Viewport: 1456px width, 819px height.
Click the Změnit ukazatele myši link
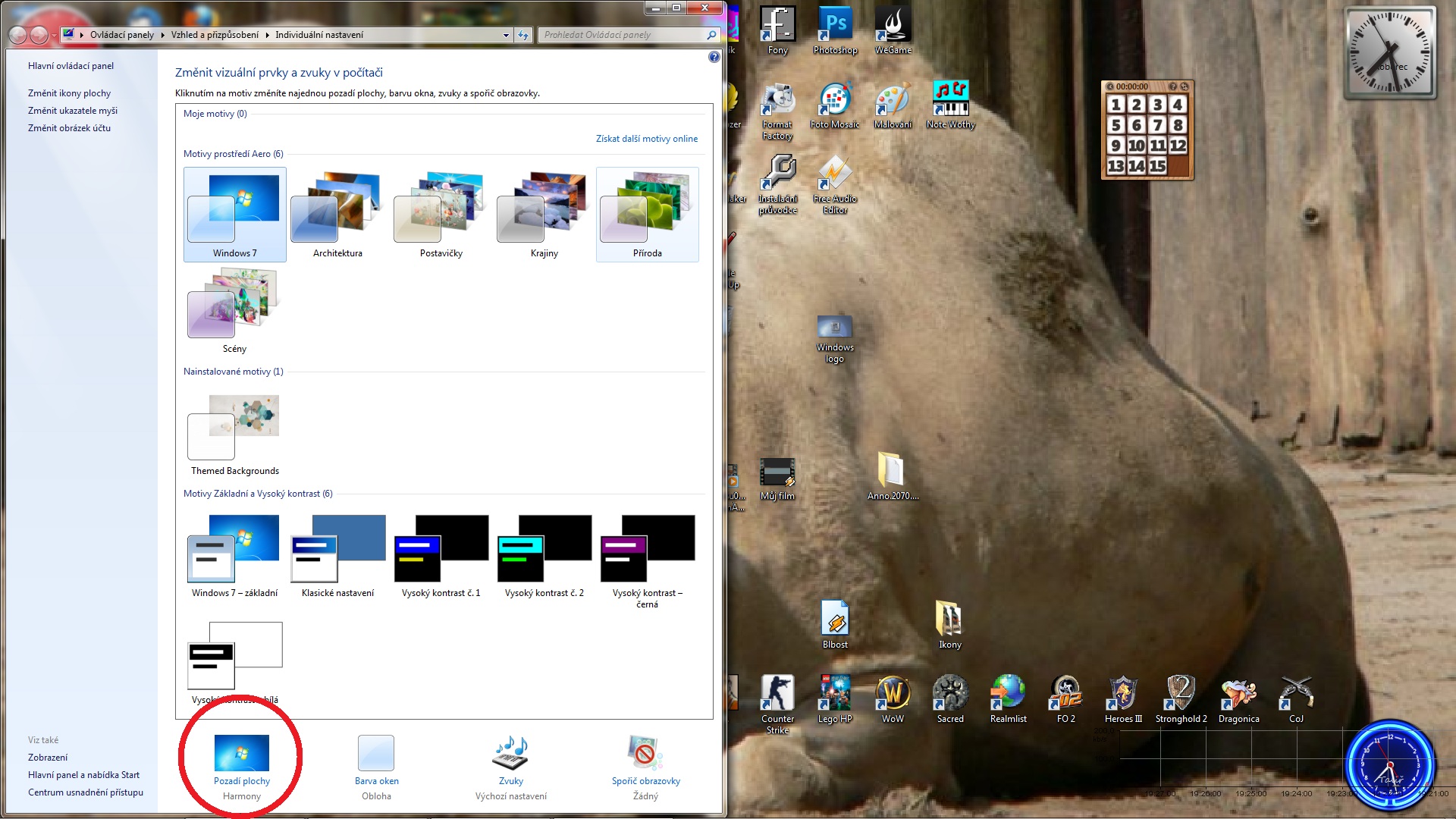(73, 111)
